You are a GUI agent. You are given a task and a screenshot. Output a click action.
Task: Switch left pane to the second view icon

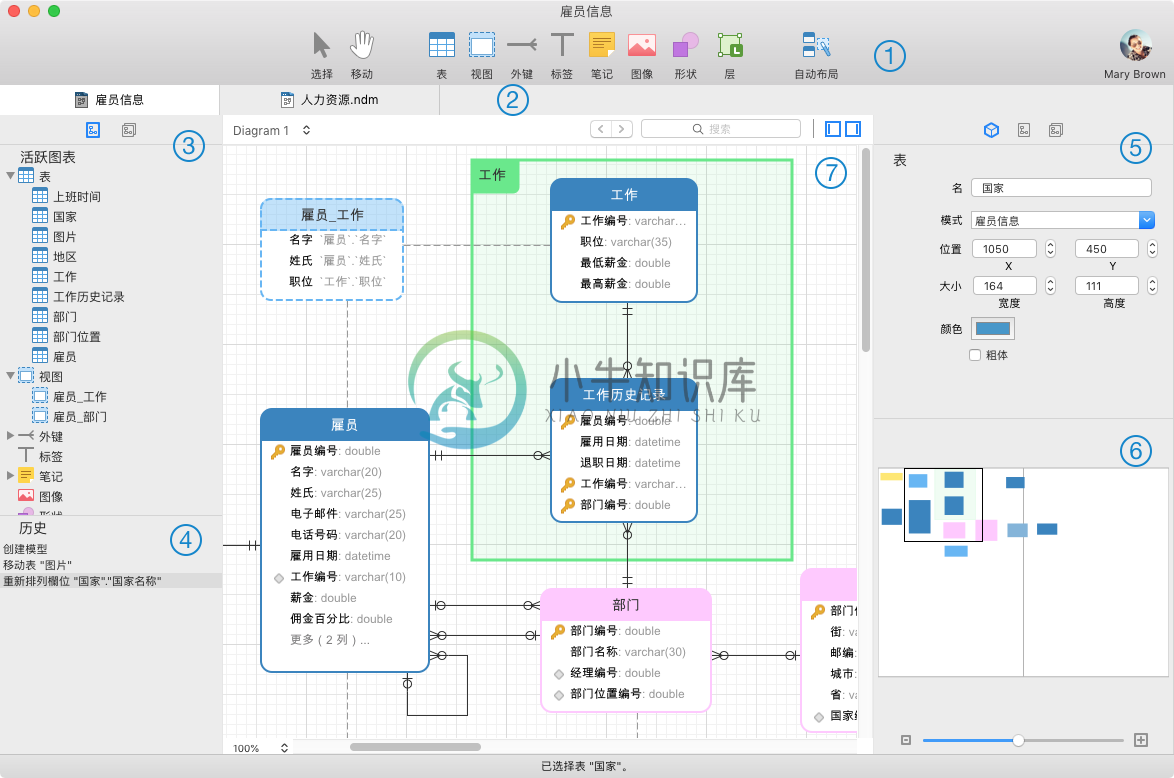click(x=129, y=130)
